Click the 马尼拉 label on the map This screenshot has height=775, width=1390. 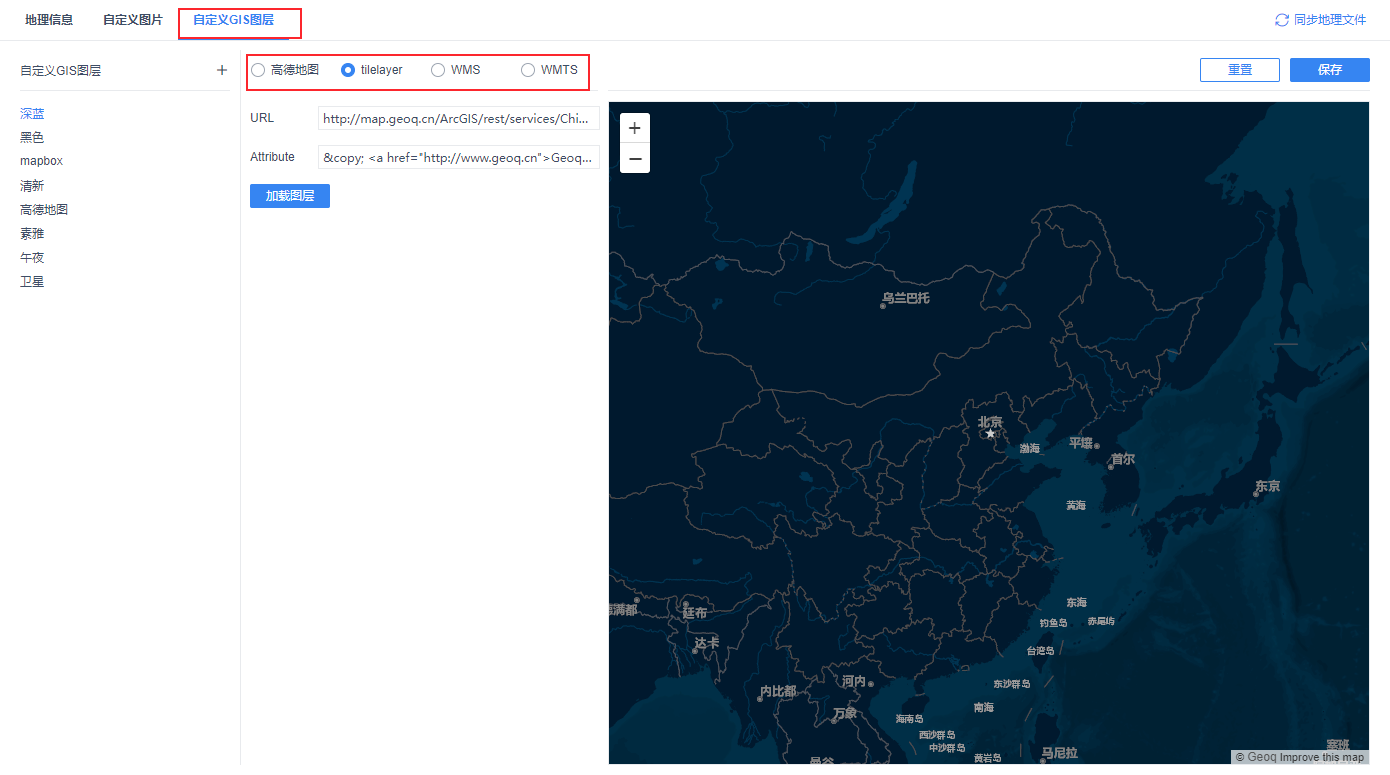click(x=1059, y=752)
